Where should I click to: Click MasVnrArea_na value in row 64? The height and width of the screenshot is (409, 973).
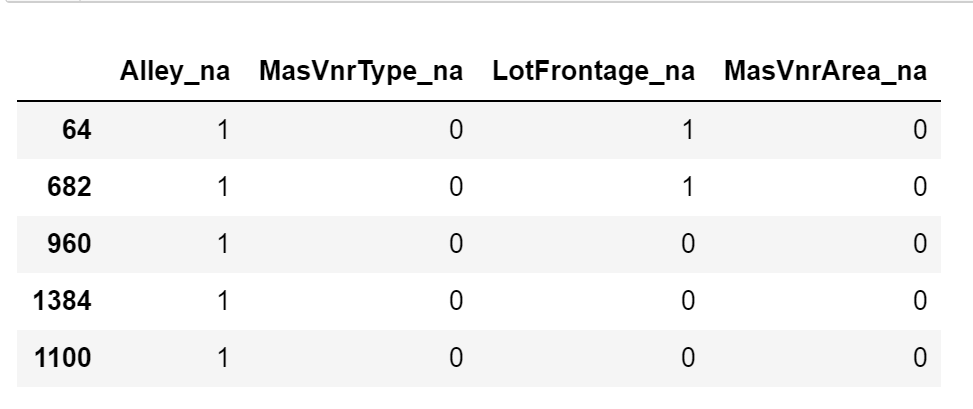point(920,130)
